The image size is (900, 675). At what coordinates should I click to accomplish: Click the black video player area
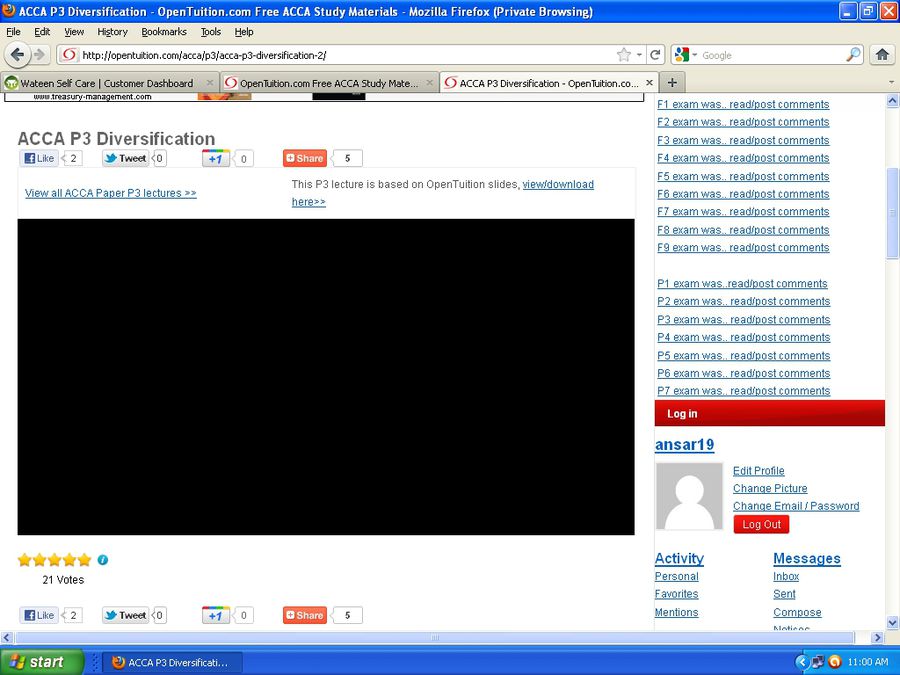coord(326,377)
